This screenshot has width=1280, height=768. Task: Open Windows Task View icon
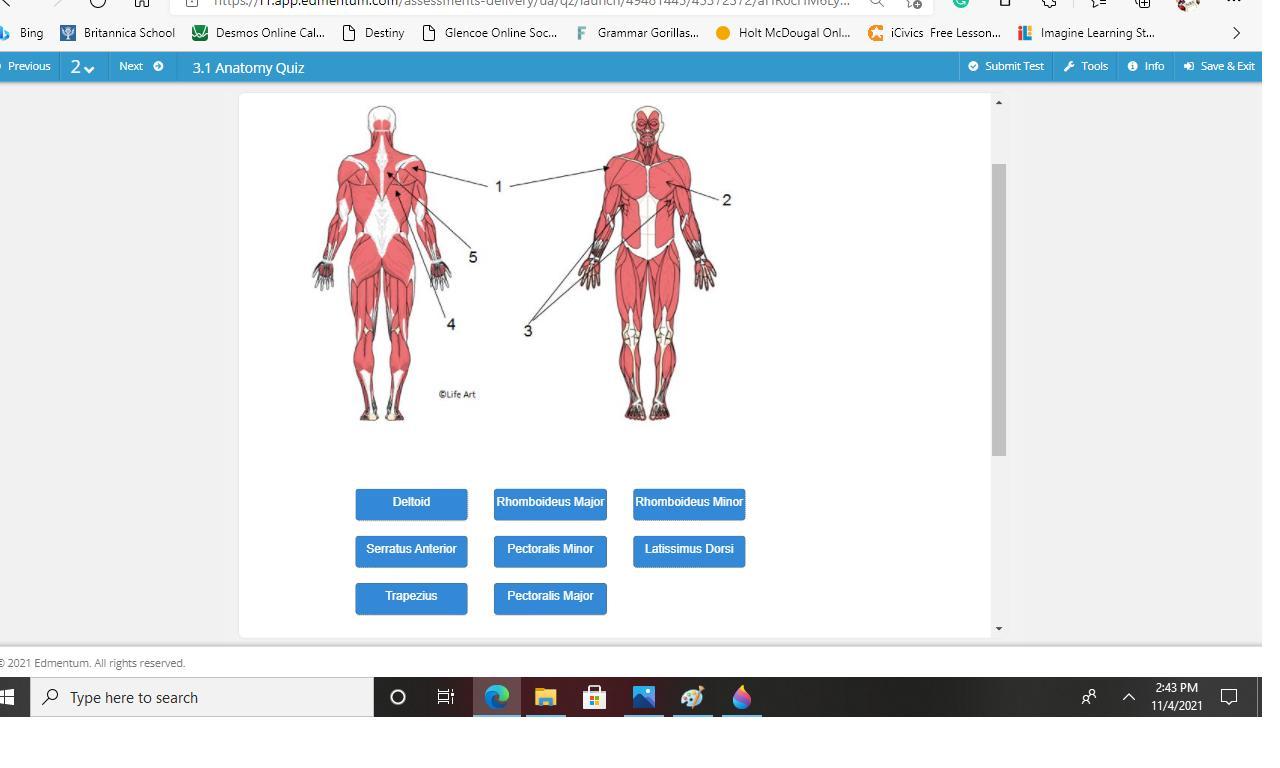[446, 697]
